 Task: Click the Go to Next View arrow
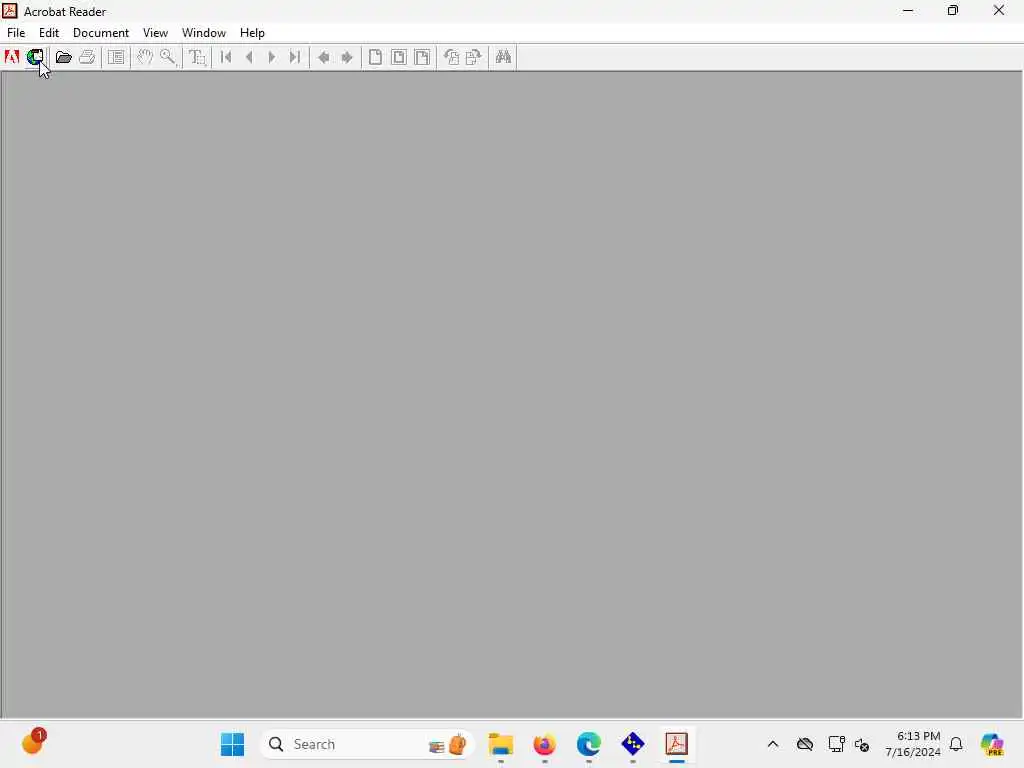pos(347,57)
